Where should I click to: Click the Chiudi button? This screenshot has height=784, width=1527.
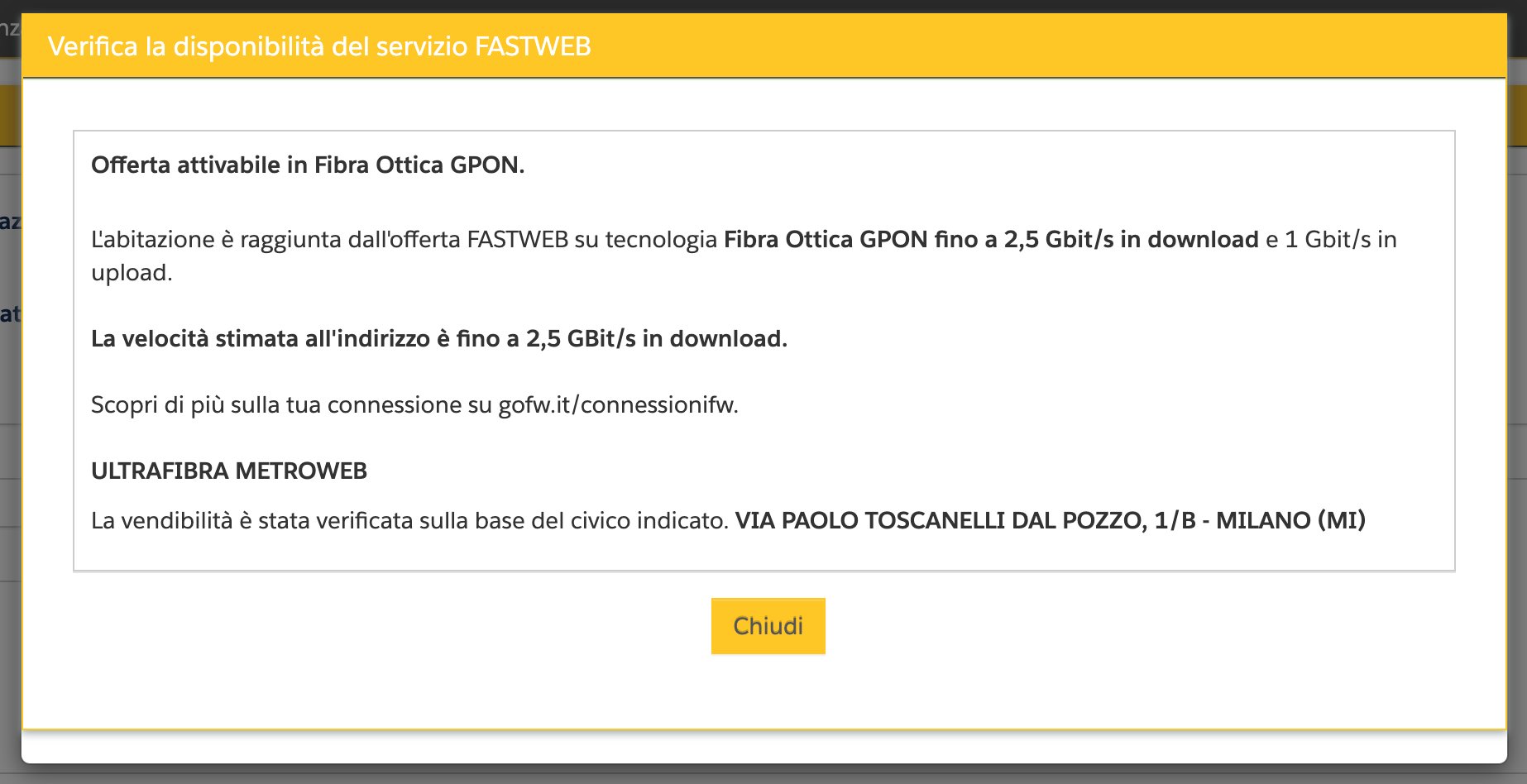(x=768, y=626)
